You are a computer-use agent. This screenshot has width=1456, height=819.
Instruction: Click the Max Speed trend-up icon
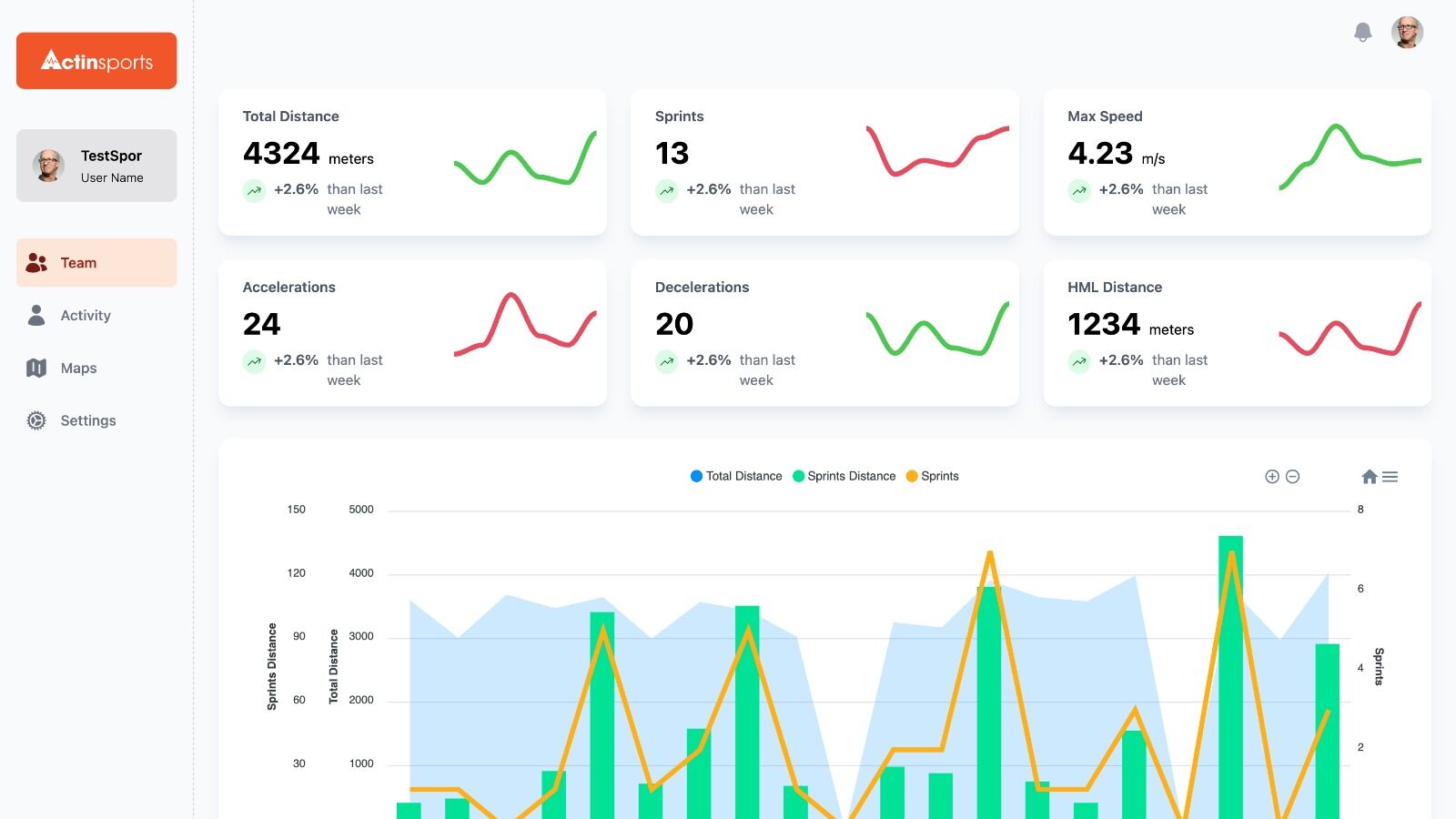[x=1079, y=190]
